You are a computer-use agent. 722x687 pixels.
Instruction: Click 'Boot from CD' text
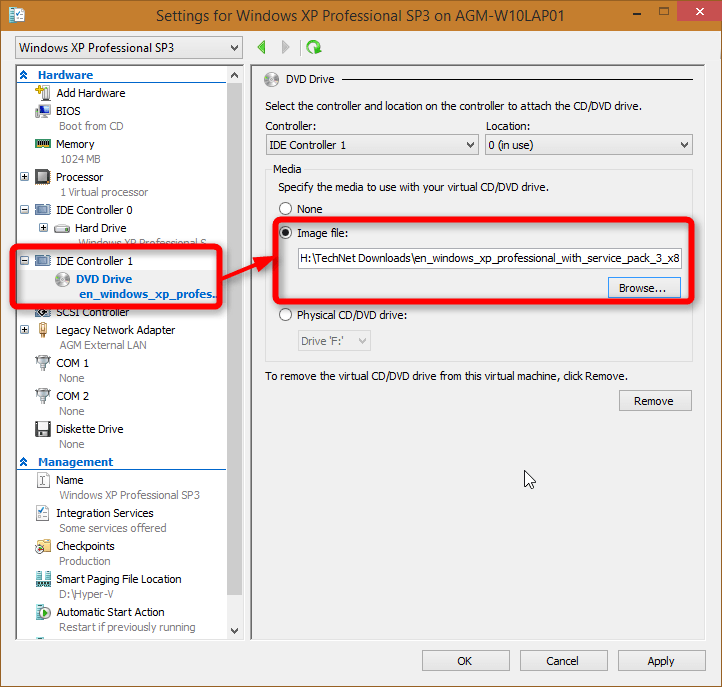[x=91, y=126]
